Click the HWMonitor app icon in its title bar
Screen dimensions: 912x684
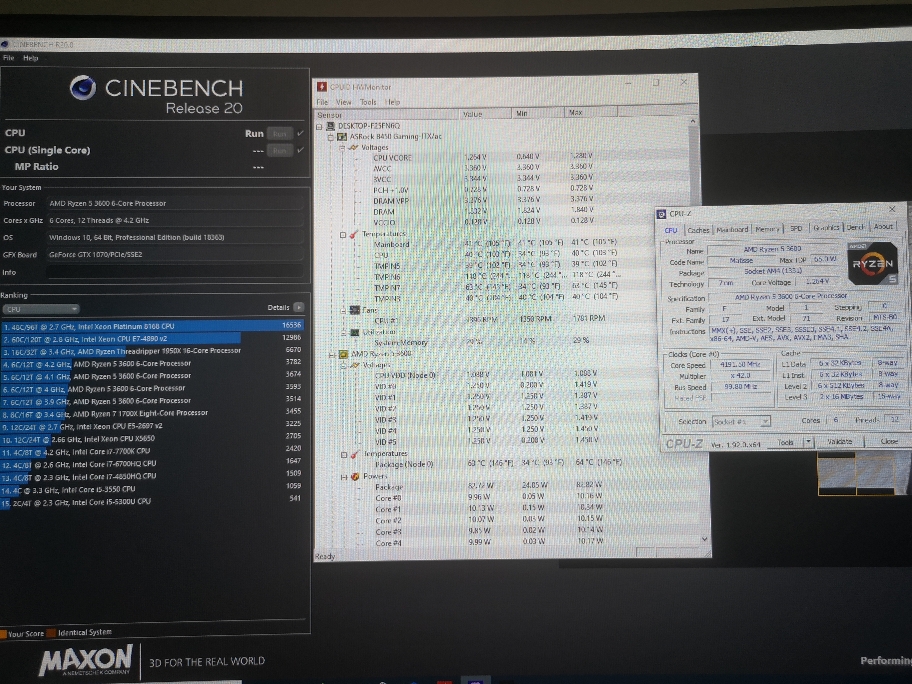[322, 87]
